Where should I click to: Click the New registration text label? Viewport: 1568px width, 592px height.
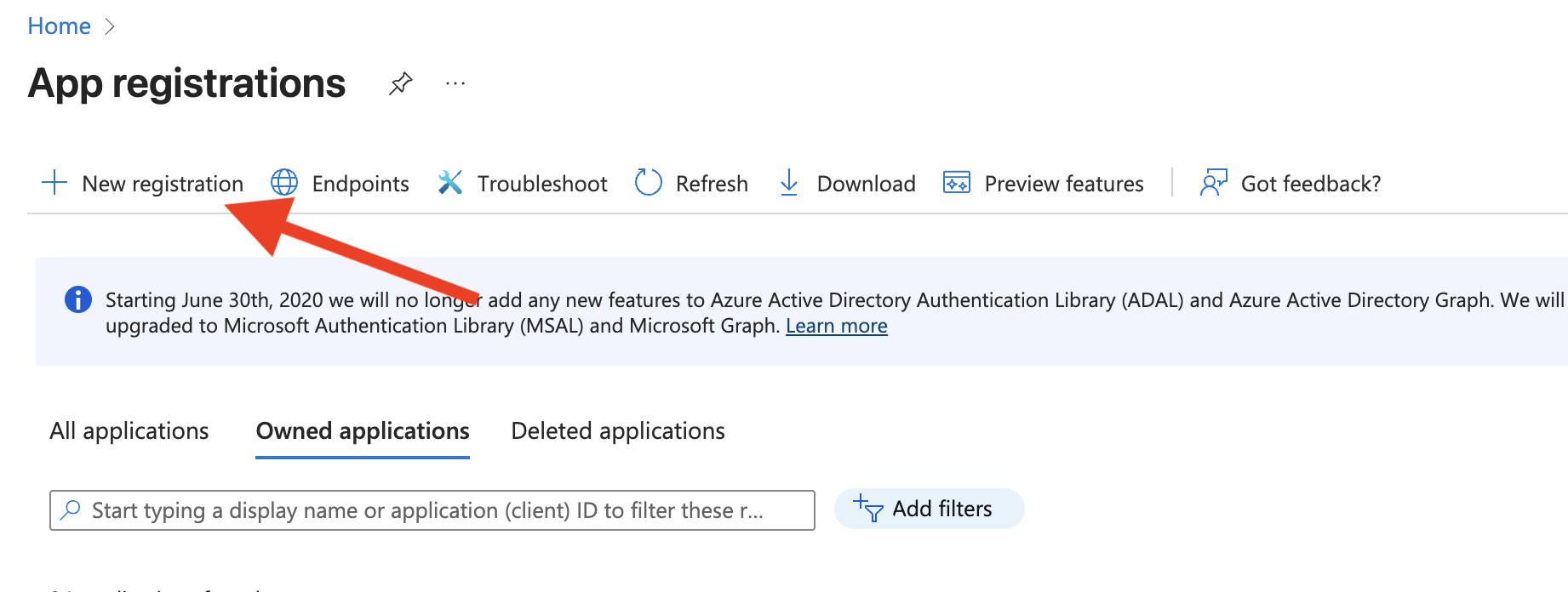point(163,184)
